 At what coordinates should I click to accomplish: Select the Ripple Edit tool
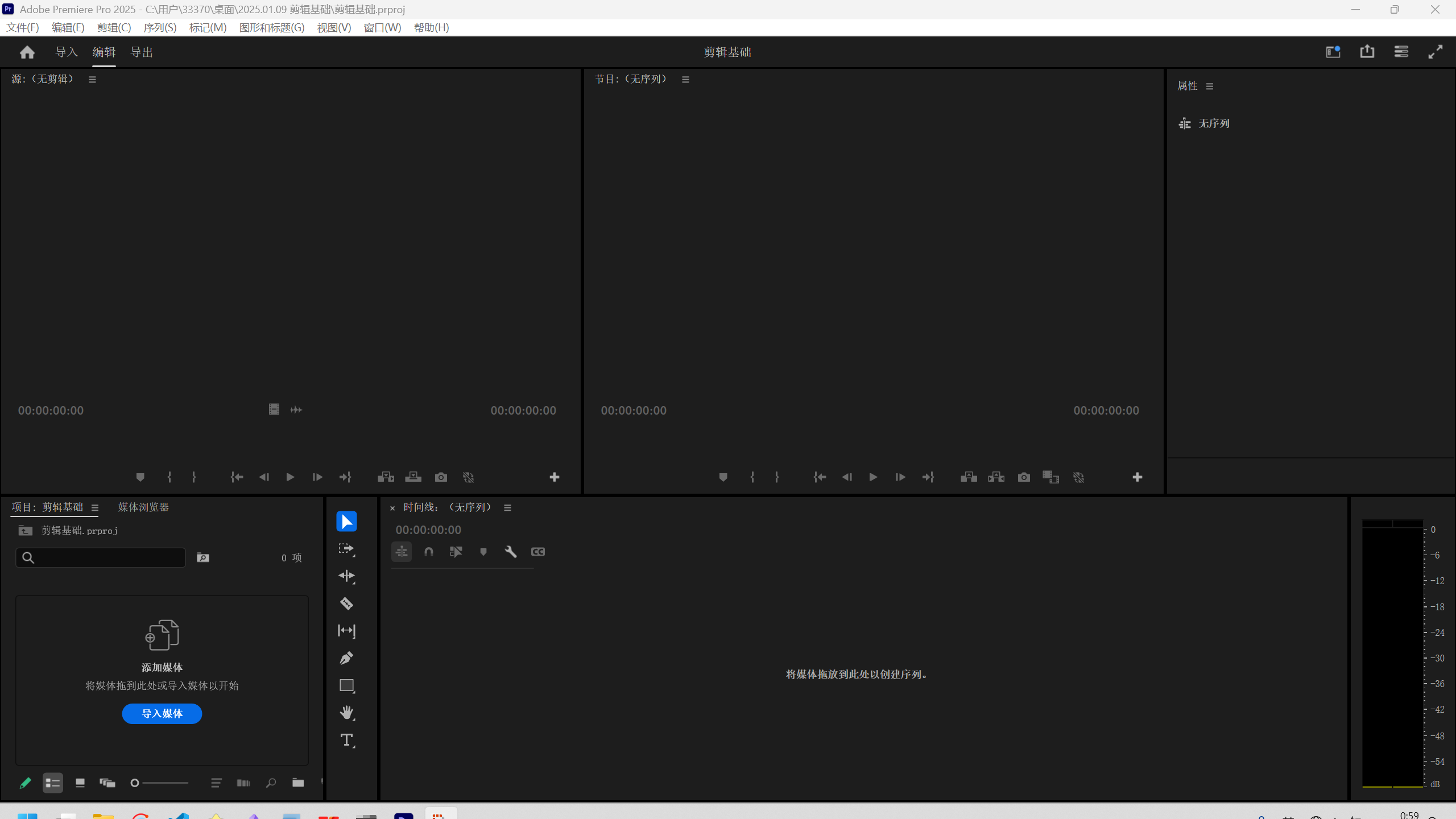346,576
